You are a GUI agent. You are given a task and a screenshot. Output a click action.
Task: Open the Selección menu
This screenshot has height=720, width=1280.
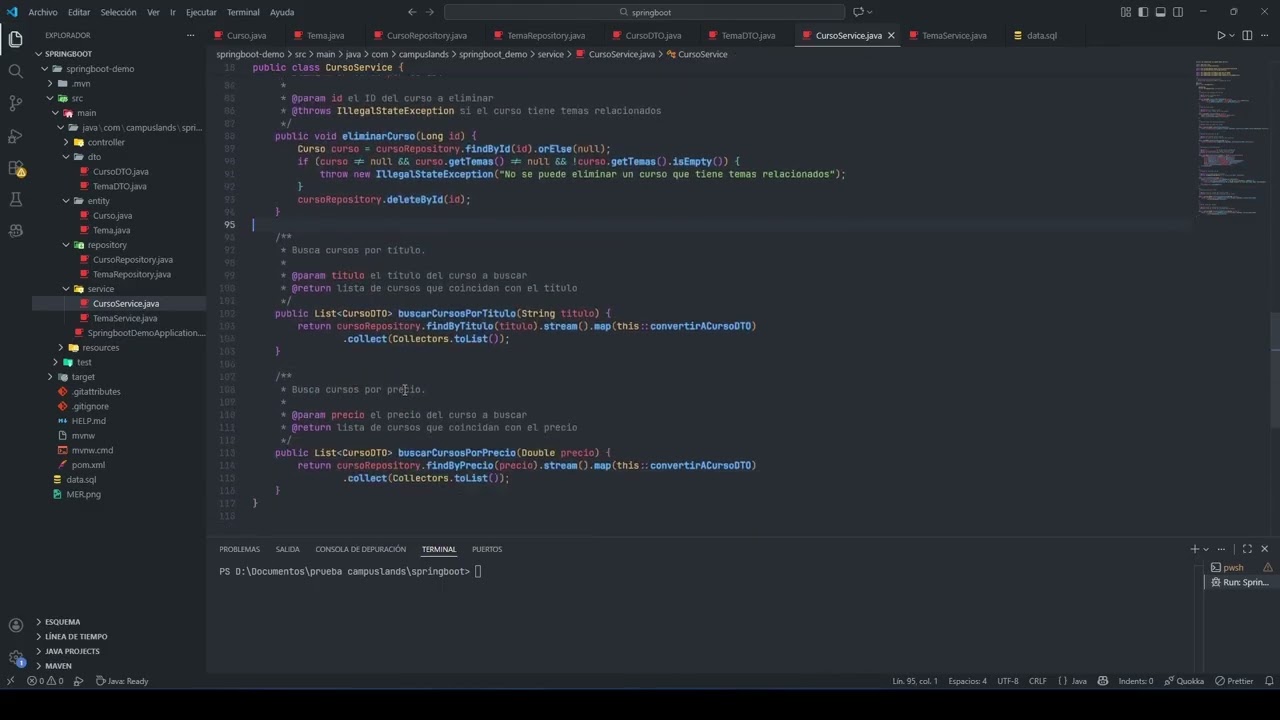(118, 12)
